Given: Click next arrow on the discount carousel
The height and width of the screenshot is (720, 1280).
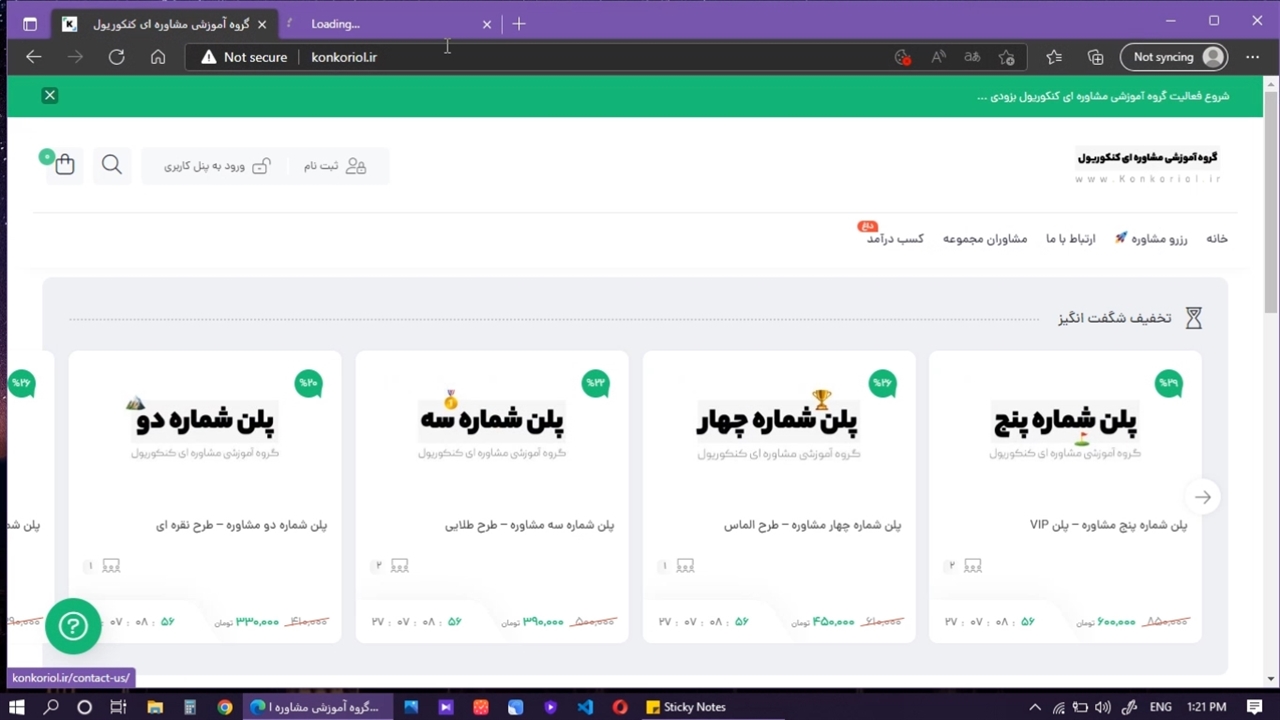Looking at the screenshot, I should click(1202, 497).
